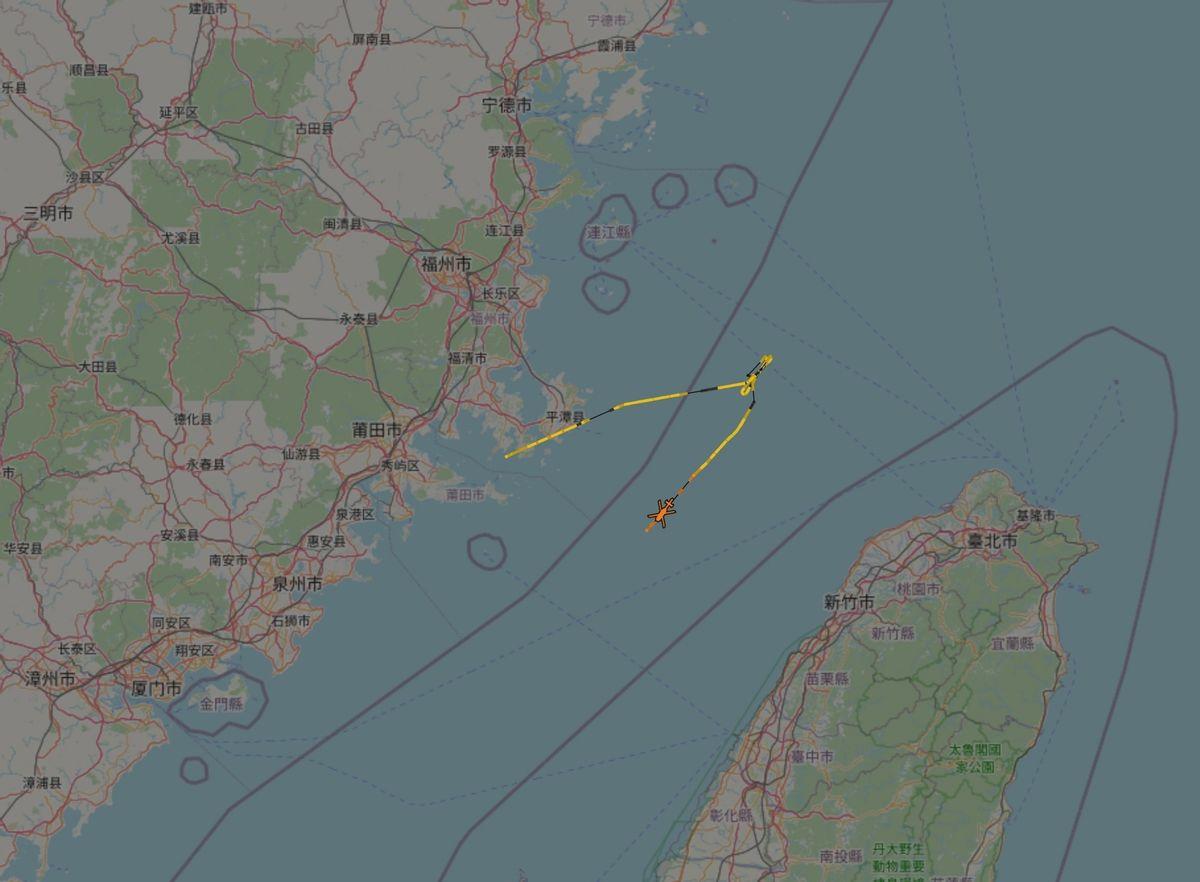Click the 漳州市 city label
The height and width of the screenshot is (882, 1200).
(51, 678)
